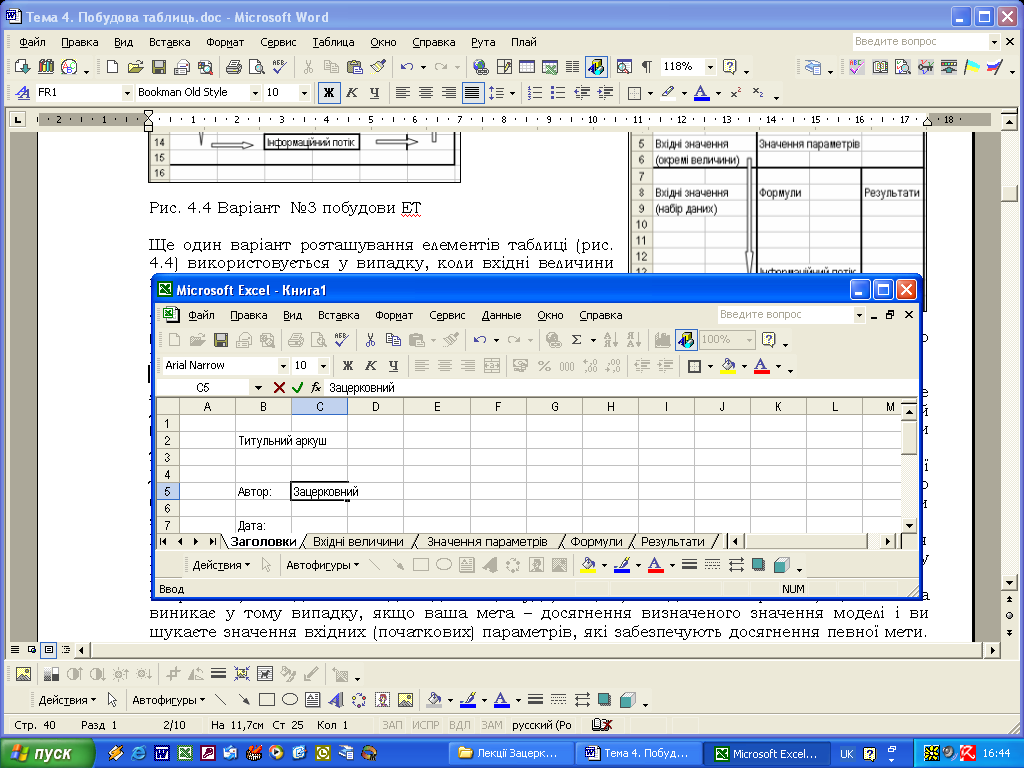This screenshot has height=768, width=1024.
Task: Select Rectangle tool in Word drawing bar
Action: [x=266, y=700]
